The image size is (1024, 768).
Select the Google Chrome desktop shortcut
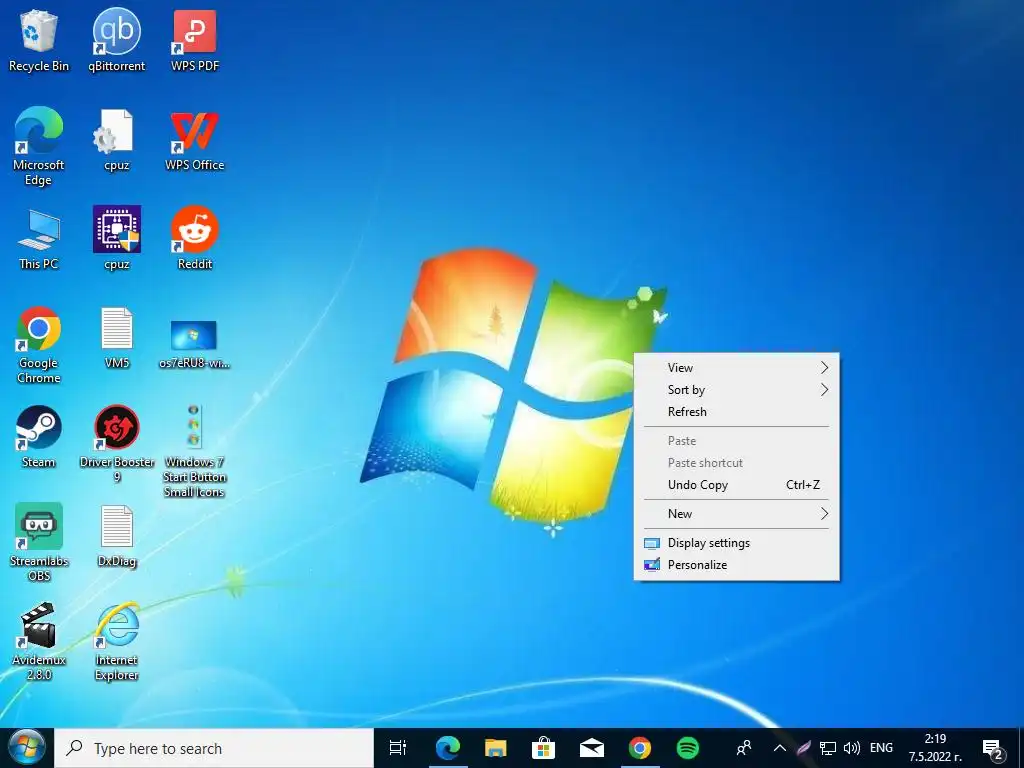point(39,345)
